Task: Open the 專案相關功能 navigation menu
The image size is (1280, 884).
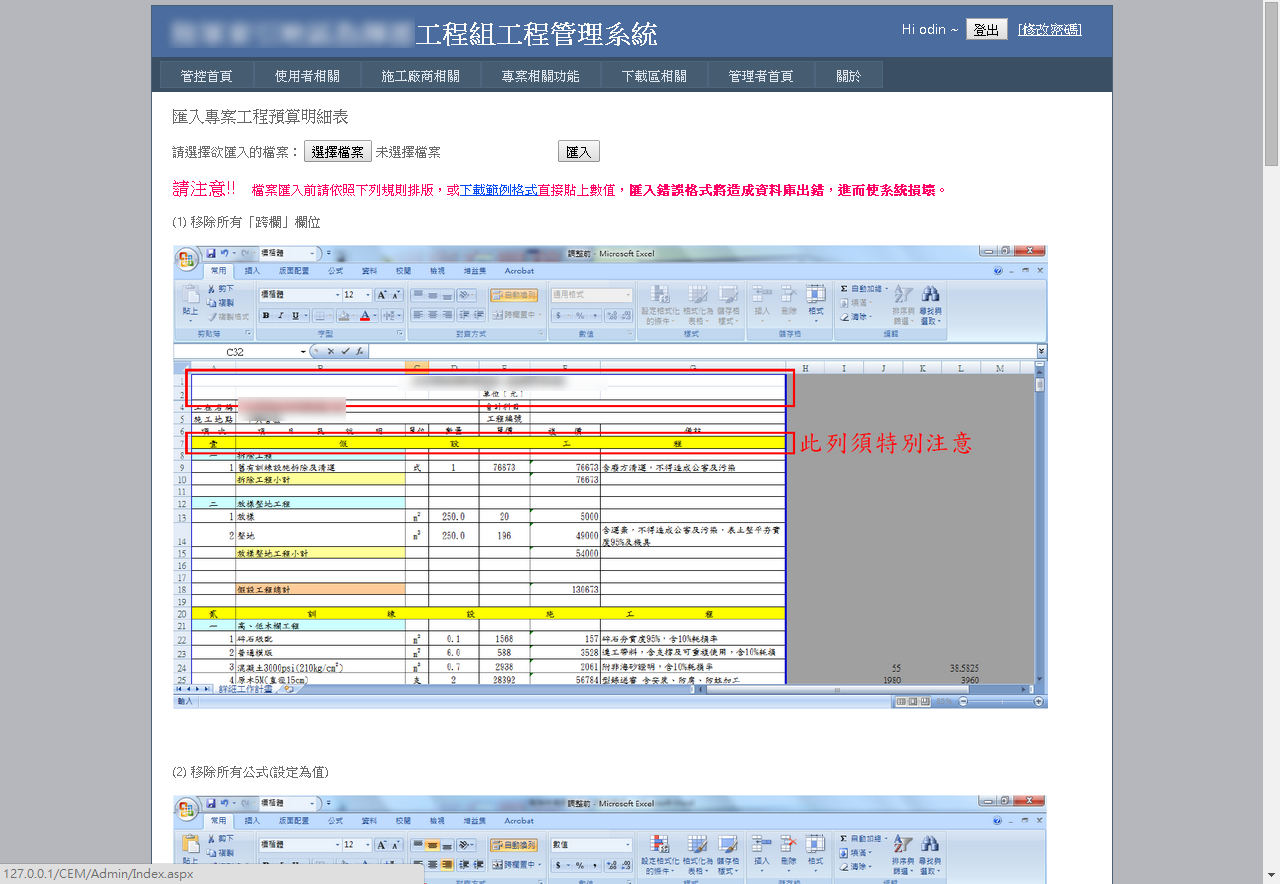Action: click(540, 76)
